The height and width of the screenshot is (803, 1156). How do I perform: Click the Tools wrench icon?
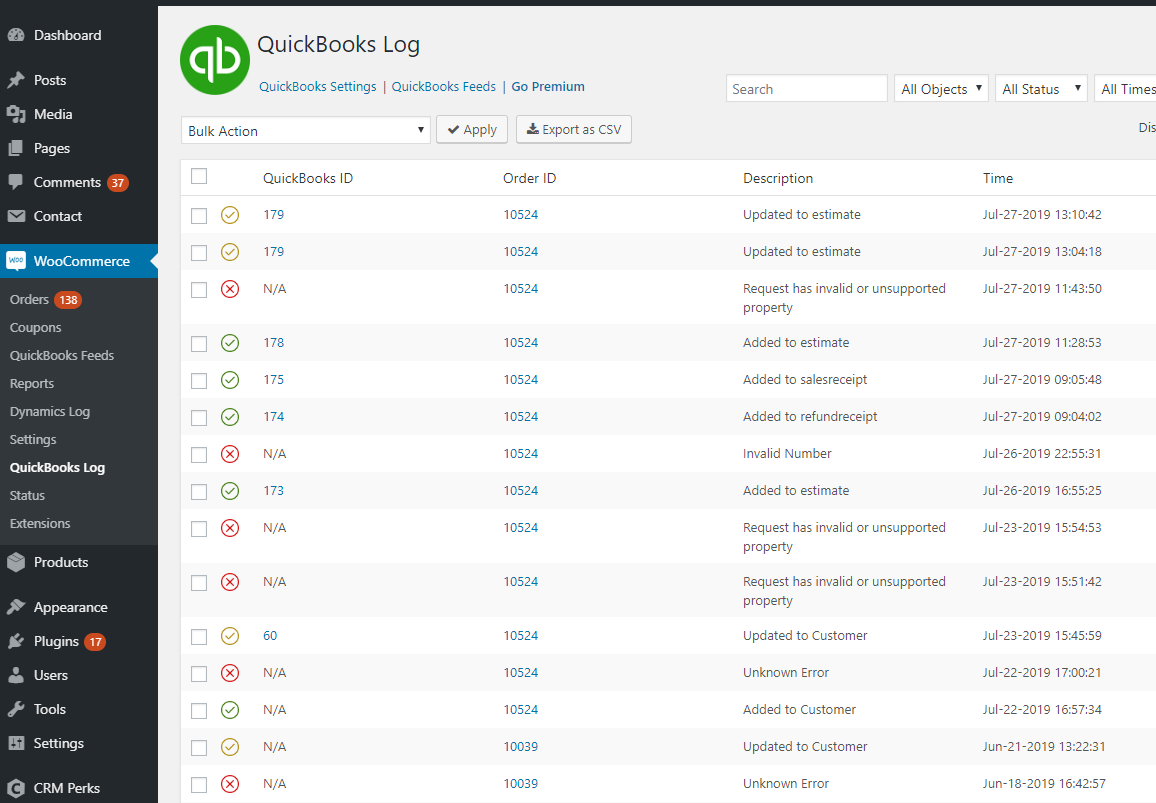16,709
